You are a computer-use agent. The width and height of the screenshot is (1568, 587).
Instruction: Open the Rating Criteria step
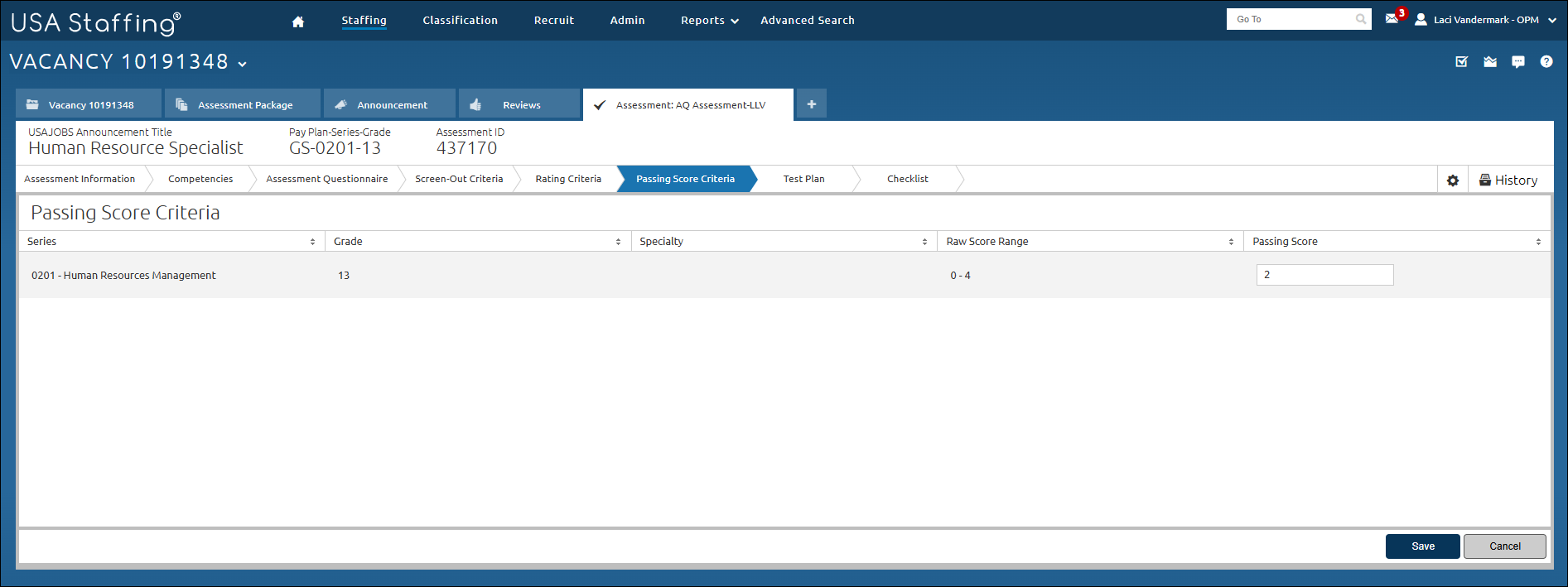tap(568, 179)
